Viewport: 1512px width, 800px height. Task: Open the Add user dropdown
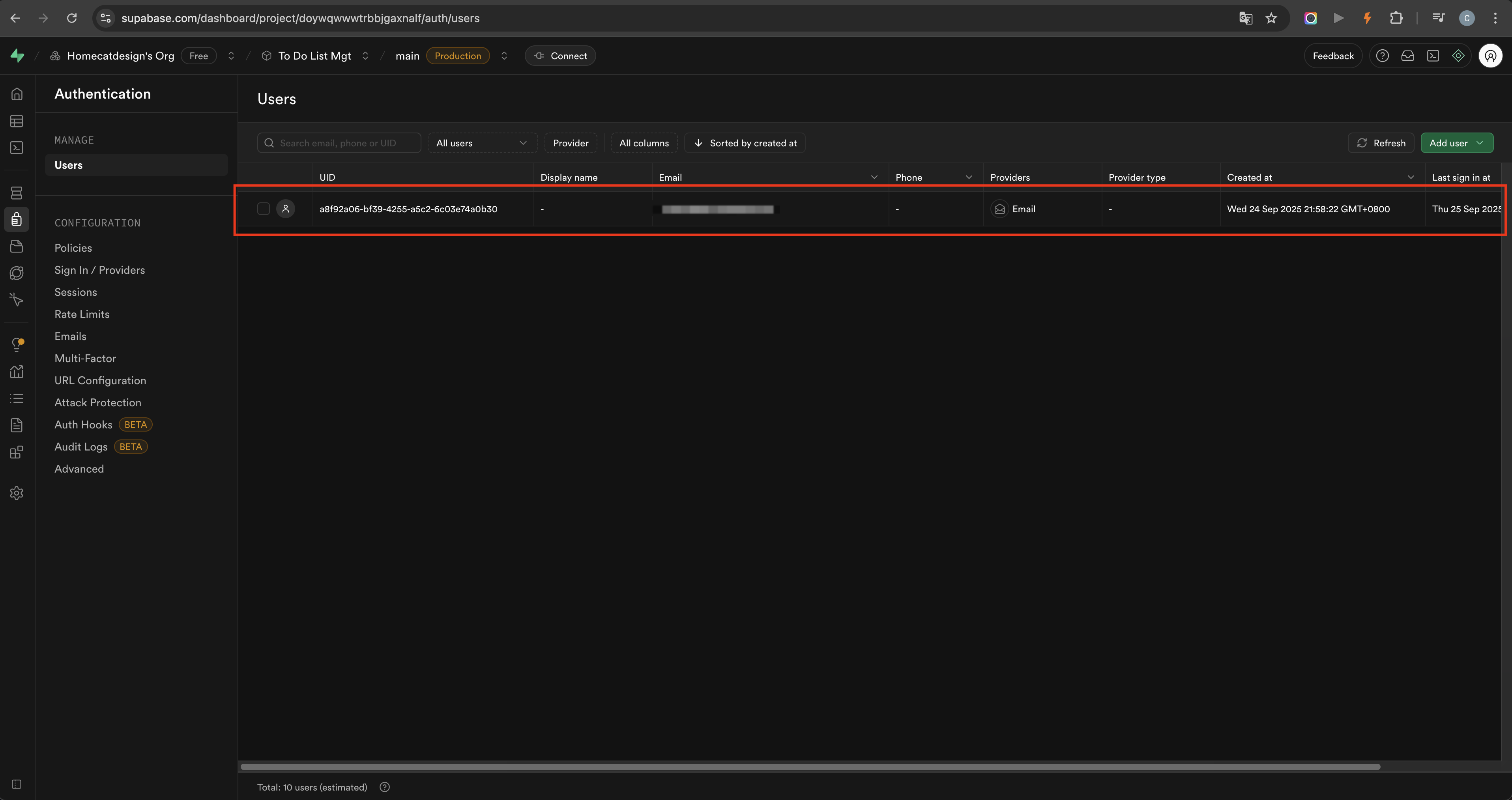(x=1457, y=143)
